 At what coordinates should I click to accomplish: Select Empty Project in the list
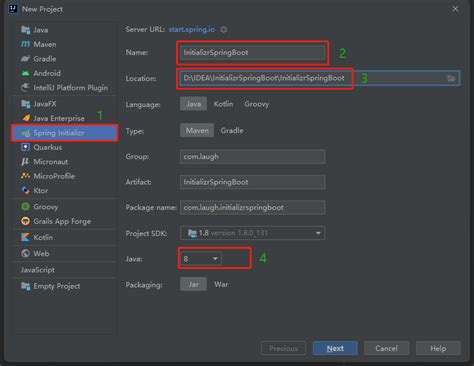[64, 286]
